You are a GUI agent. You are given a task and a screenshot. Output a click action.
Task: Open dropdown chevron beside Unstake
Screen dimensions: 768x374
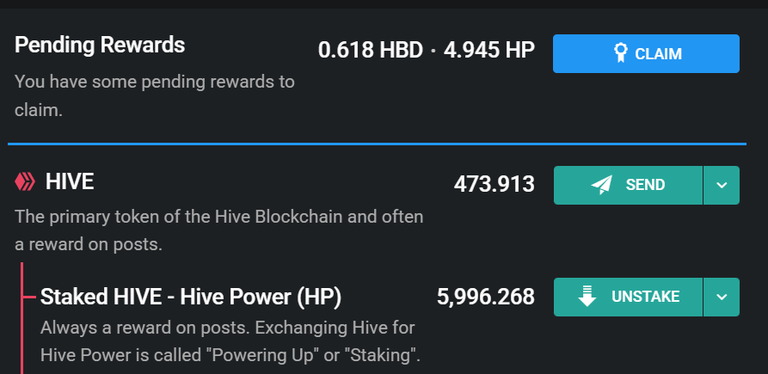[721, 297]
